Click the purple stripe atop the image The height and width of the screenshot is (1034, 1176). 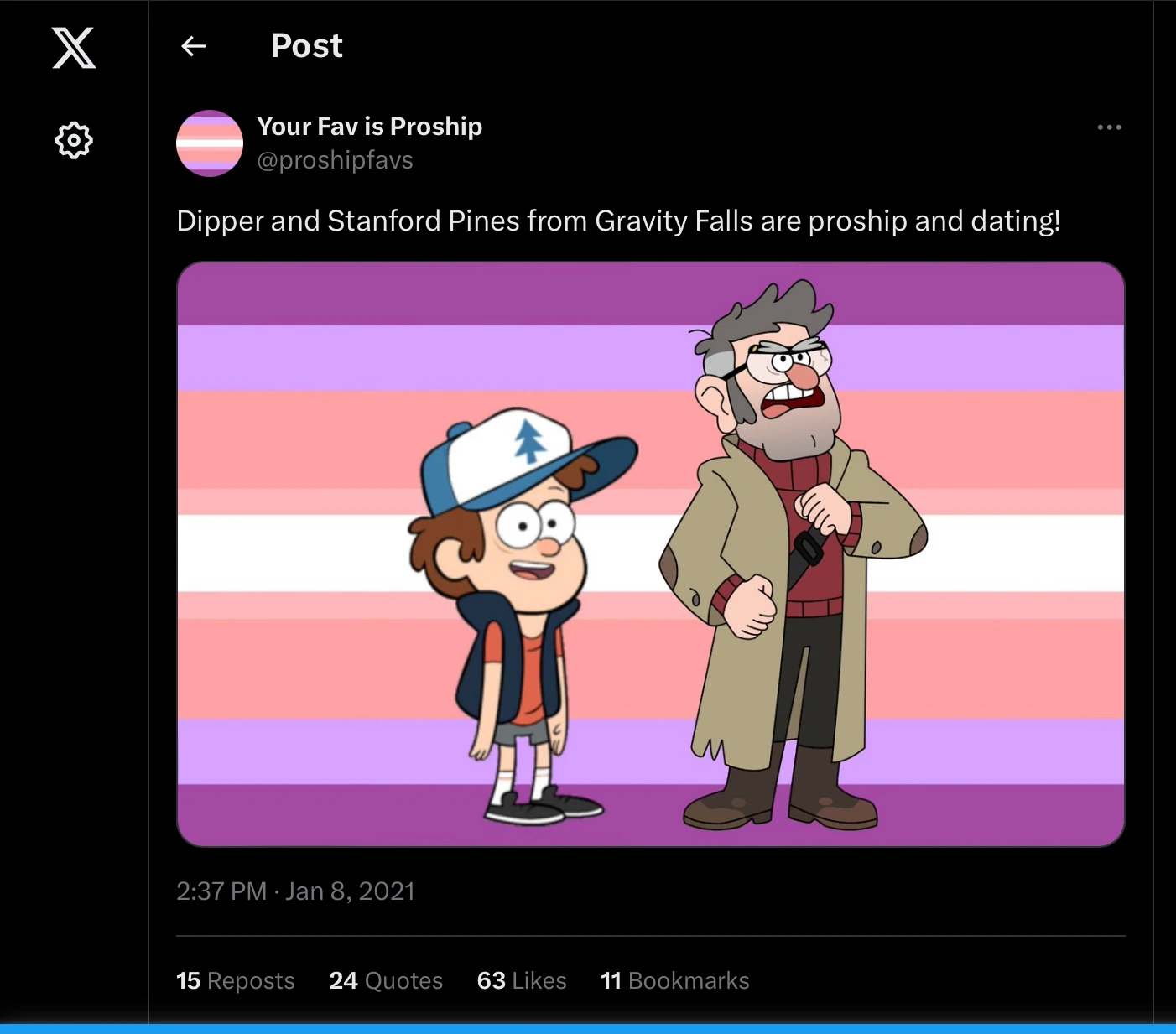[x=419, y=294]
